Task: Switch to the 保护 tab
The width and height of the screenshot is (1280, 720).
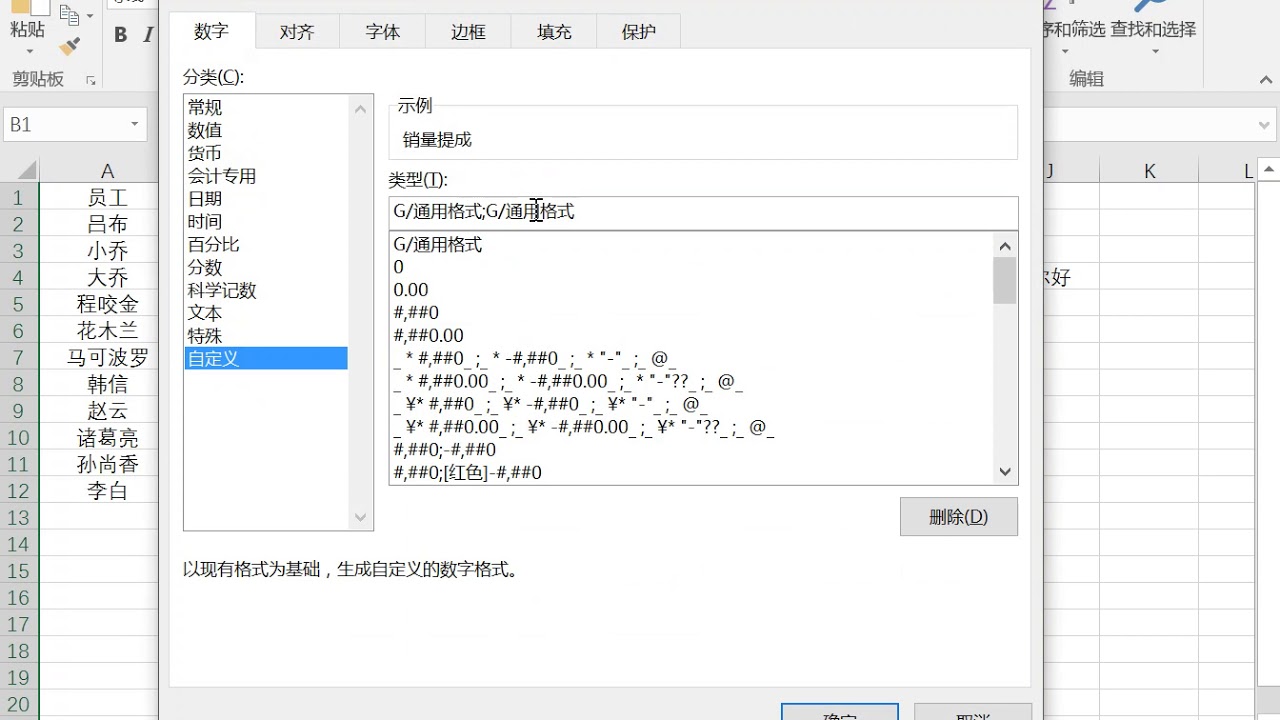Action: point(639,32)
